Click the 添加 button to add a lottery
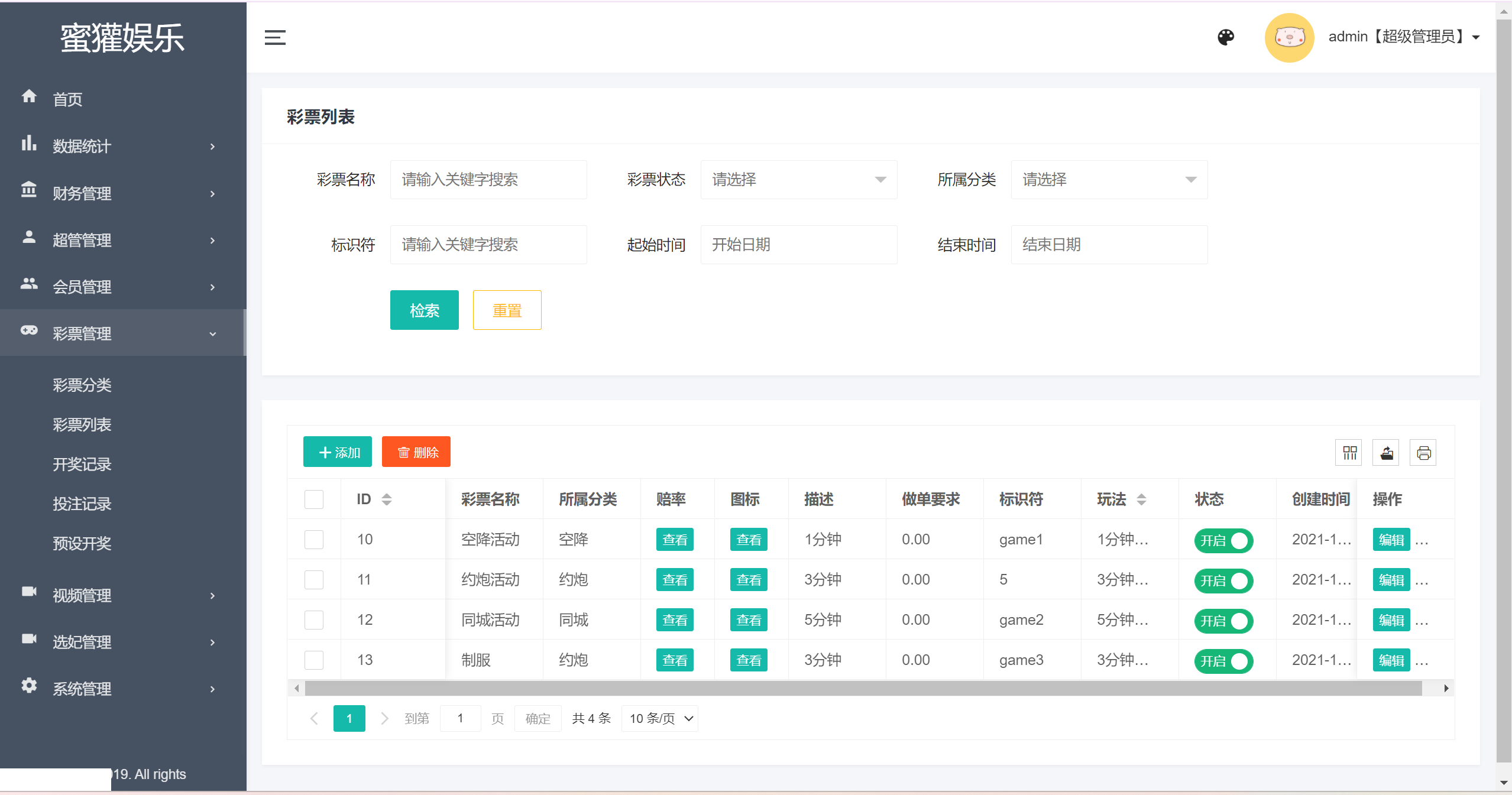Screen dimensions: 1512x795 tap(337, 452)
